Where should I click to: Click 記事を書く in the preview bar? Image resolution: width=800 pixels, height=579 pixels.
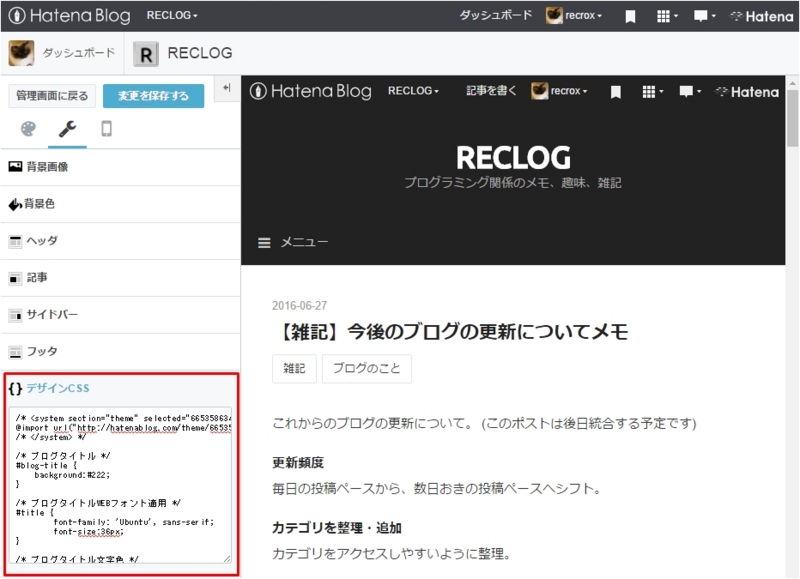pos(491,91)
